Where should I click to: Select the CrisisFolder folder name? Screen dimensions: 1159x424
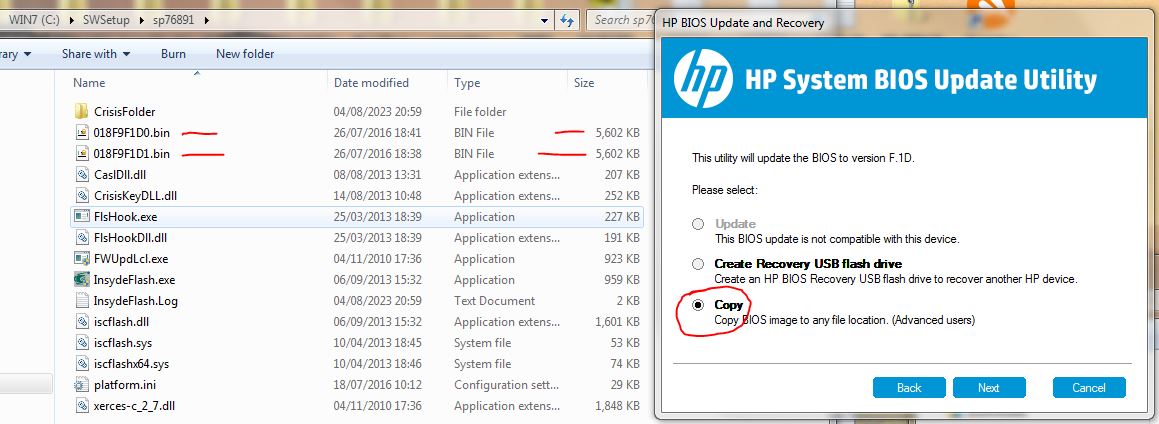124,112
